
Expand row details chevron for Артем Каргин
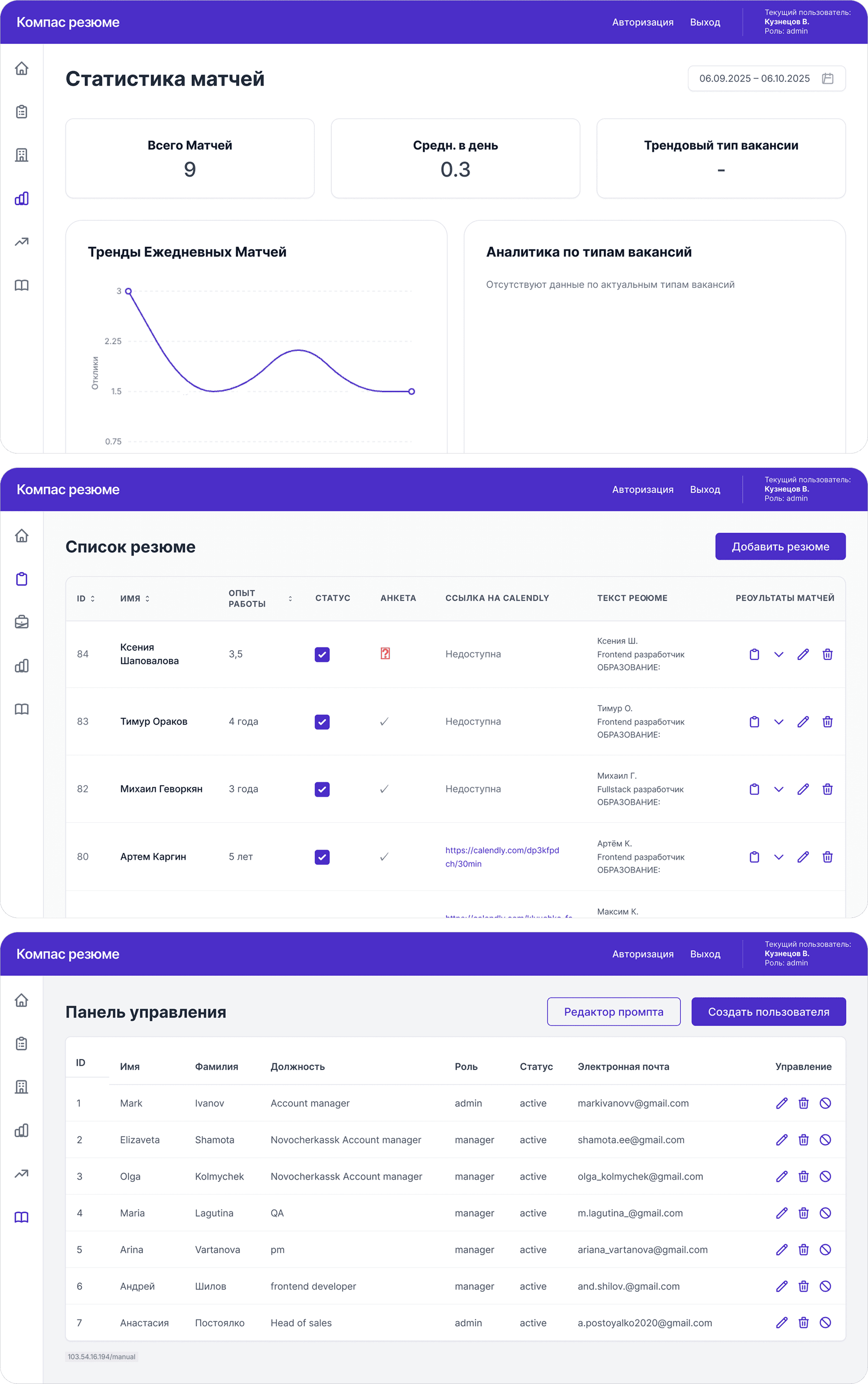tap(778, 857)
